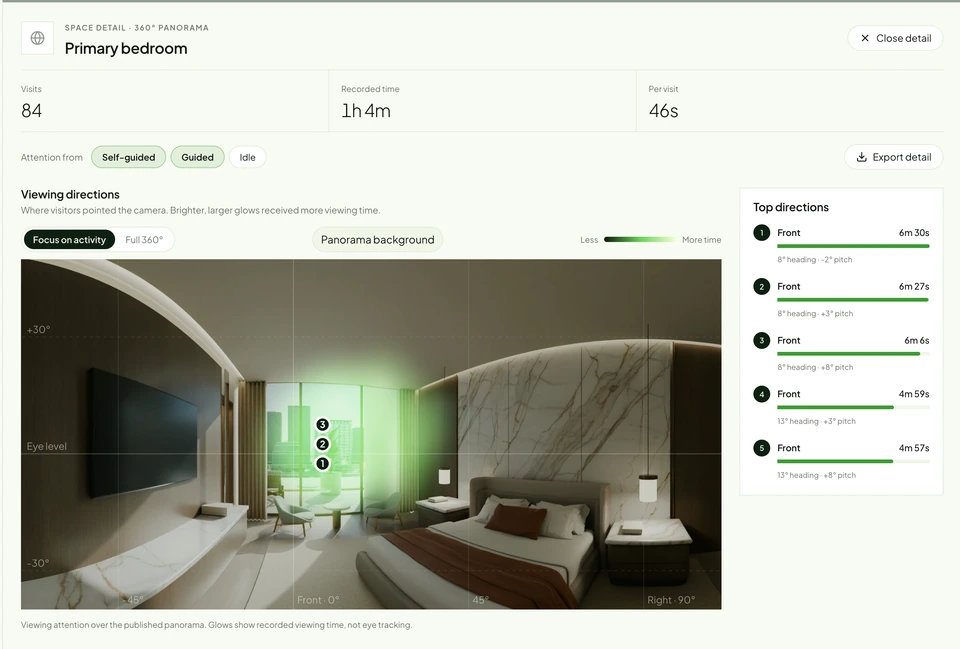Click rank badge 5 in Top directions
This screenshot has height=649, width=960.
coord(762,448)
